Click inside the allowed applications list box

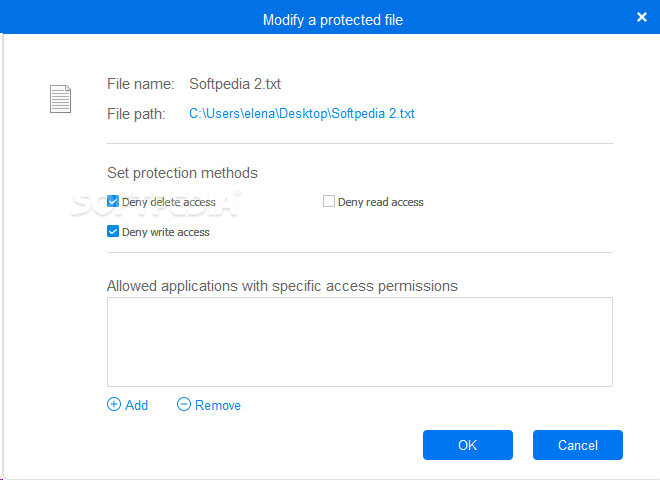click(359, 341)
